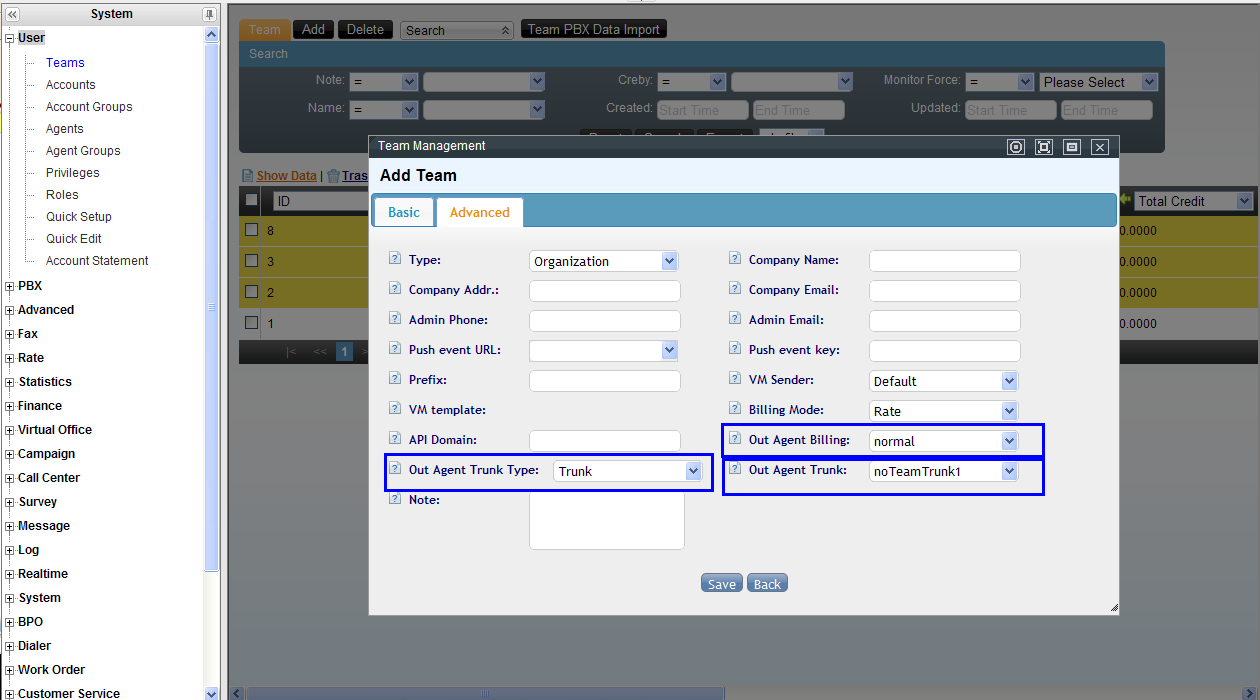Click the help icon beside Type field
This screenshot has height=700, width=1260.
coord(394,259)
